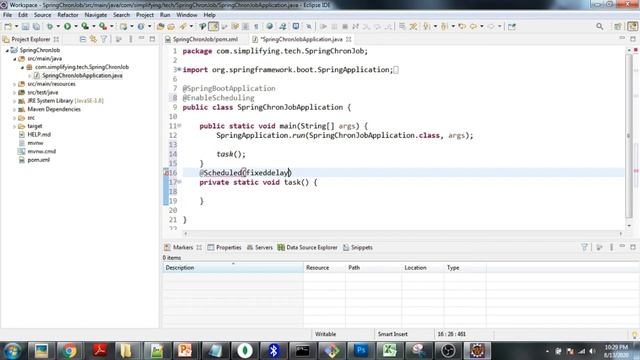The height and width of the screenshot is (360, 640).
Task: Open the External Tools dropdown arrow
Action: click(x=111, y=27)
